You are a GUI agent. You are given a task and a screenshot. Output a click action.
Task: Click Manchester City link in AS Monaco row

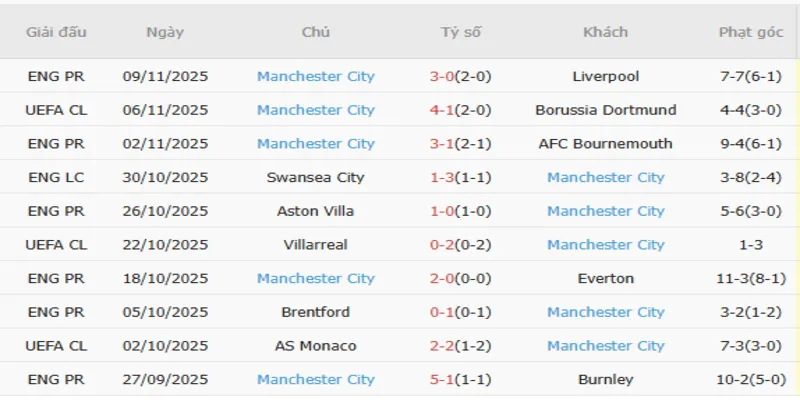pyautogui.click(x=605, y=346)
